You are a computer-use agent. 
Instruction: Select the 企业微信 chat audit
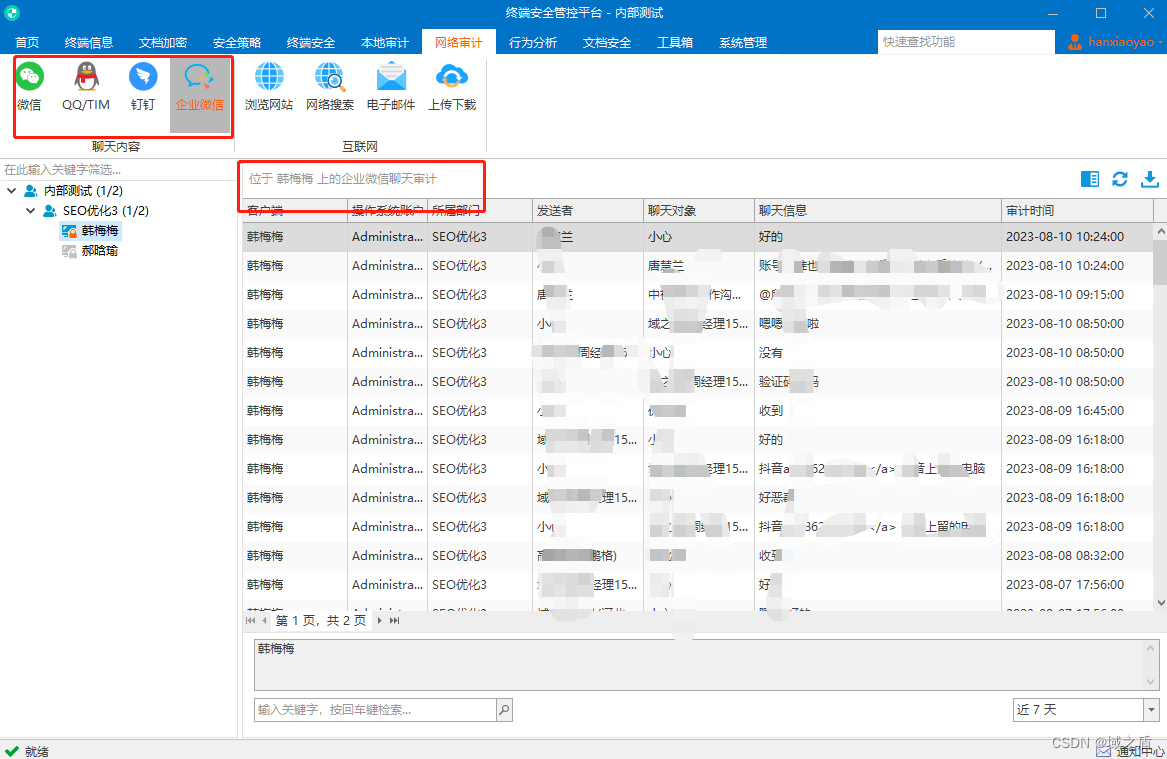(199, 95)
